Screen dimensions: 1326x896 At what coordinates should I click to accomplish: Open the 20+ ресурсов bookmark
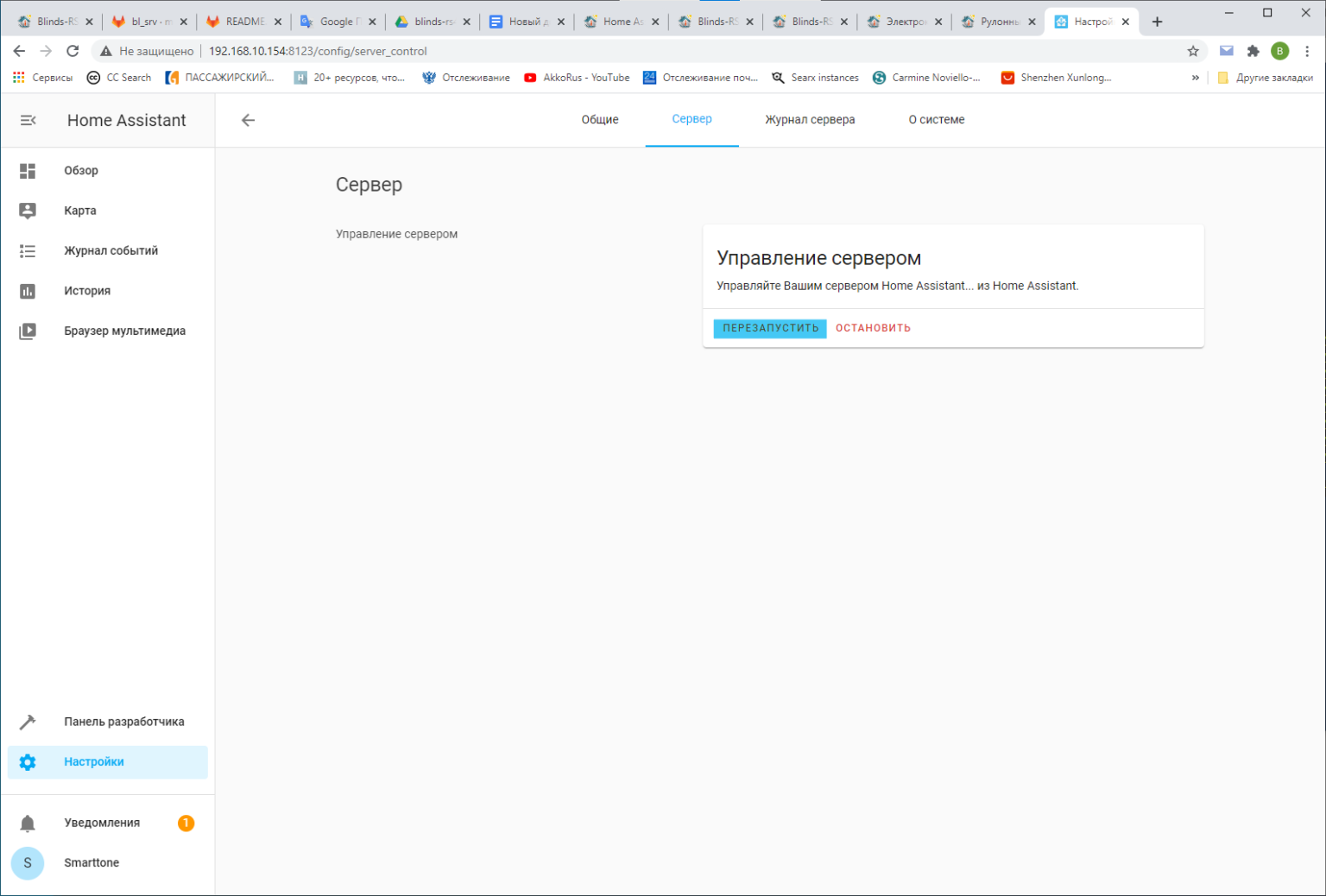[350, 78]
